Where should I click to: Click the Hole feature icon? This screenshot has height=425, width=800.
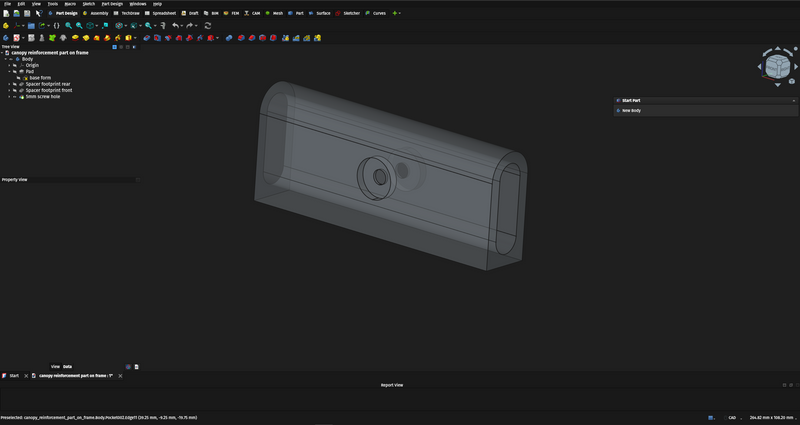tap(157, 38)
